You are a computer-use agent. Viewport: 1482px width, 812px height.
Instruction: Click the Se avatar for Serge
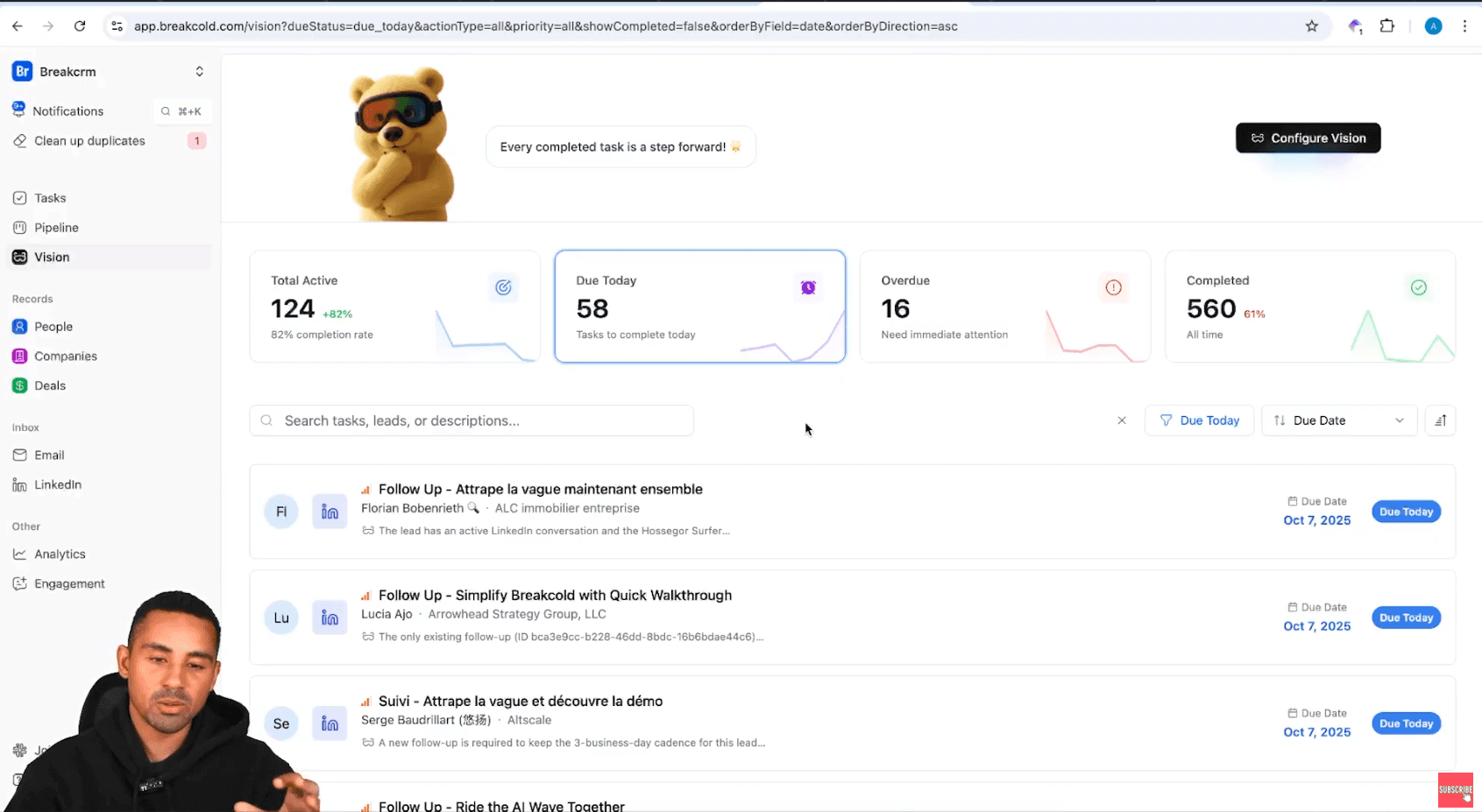pyautogui.click(x=281, y=724)
